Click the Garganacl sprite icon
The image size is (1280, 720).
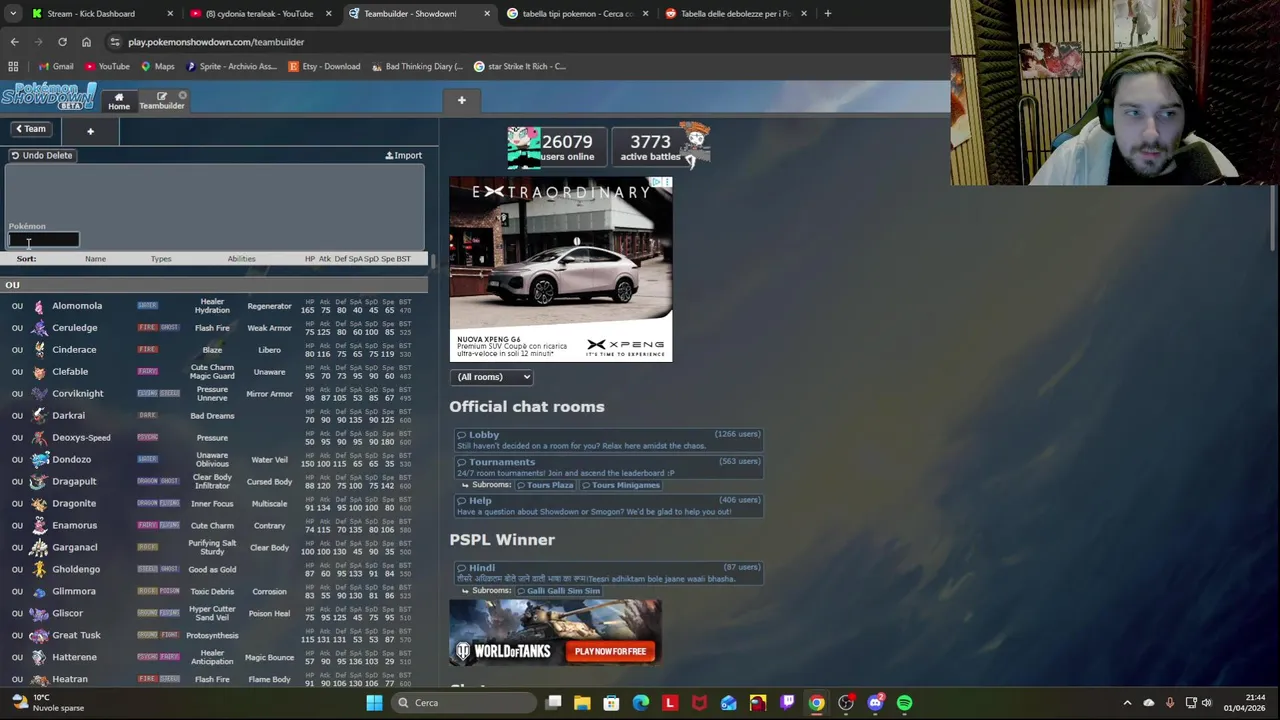39,547
